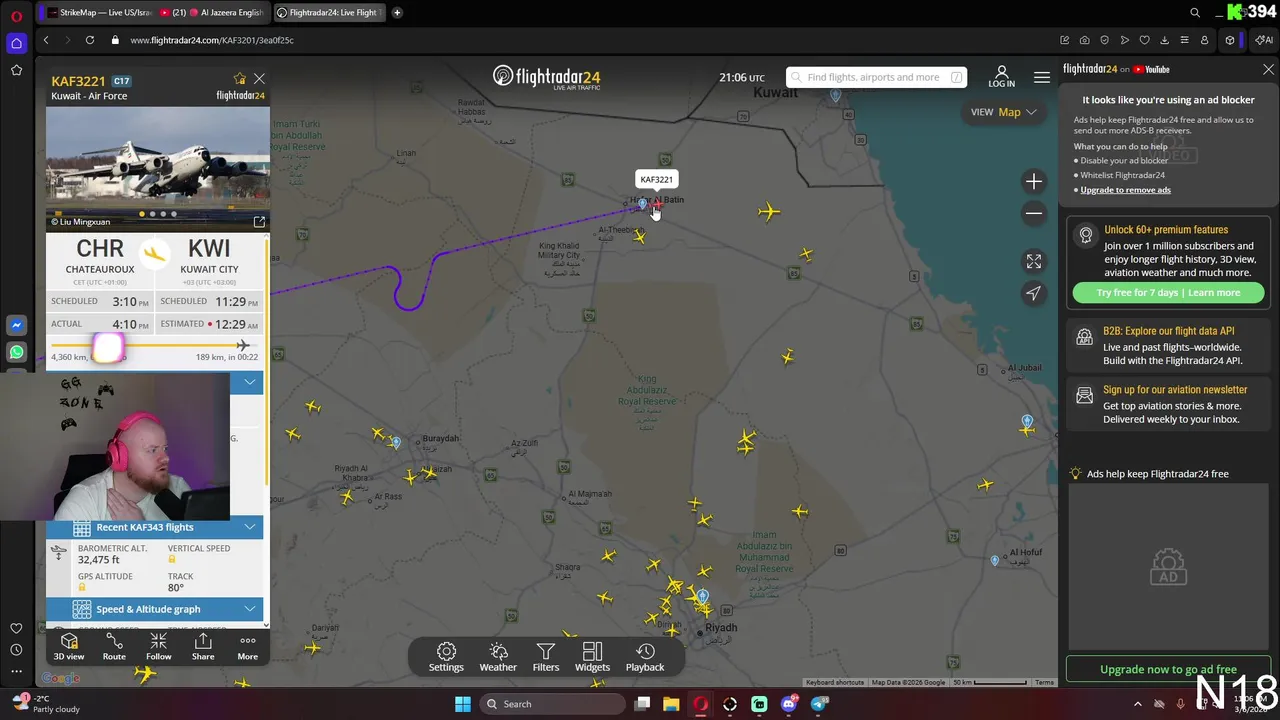Click the Flightradar24 logo
This screenshot has width=1280, height=720.
click(546, 77)
